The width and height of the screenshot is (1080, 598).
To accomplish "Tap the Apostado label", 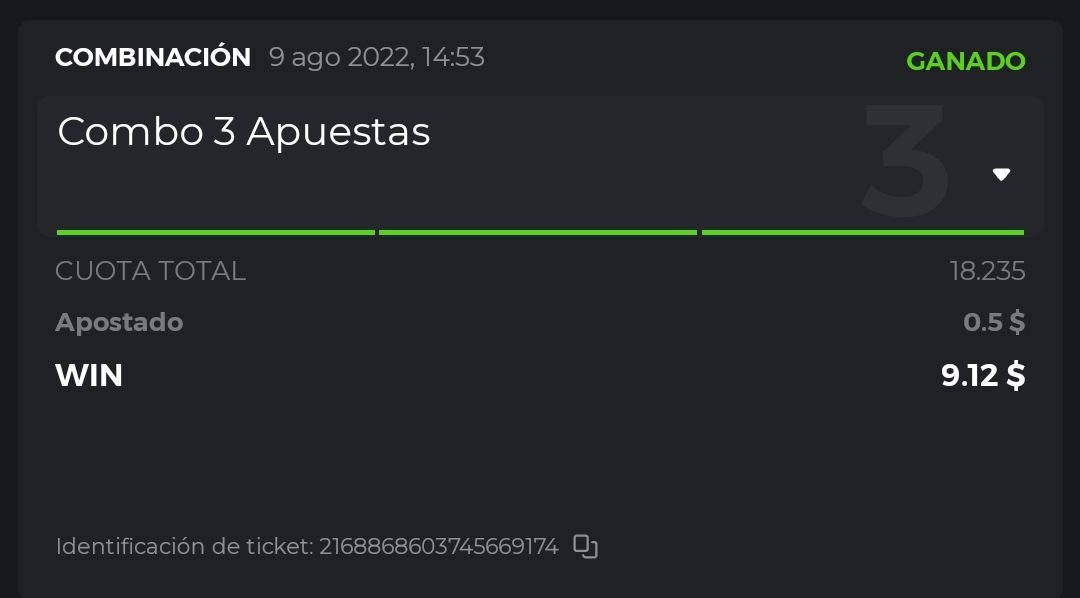I will click(119, 322).
